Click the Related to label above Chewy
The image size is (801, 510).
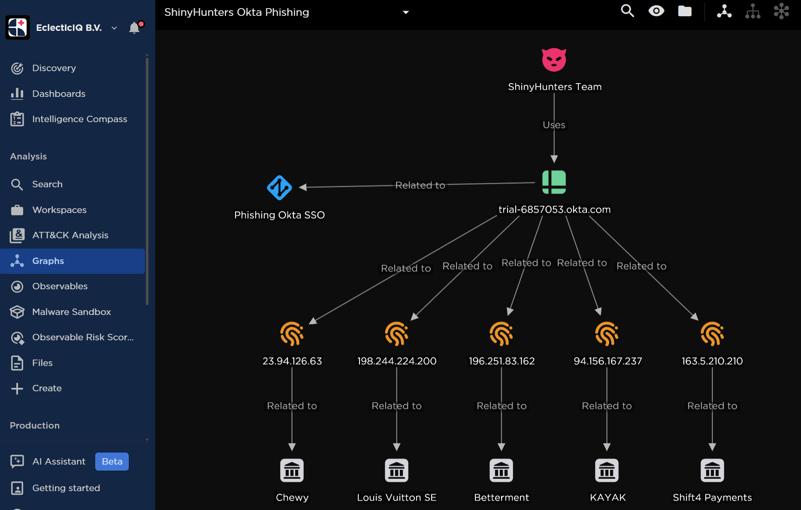point(292,406)
